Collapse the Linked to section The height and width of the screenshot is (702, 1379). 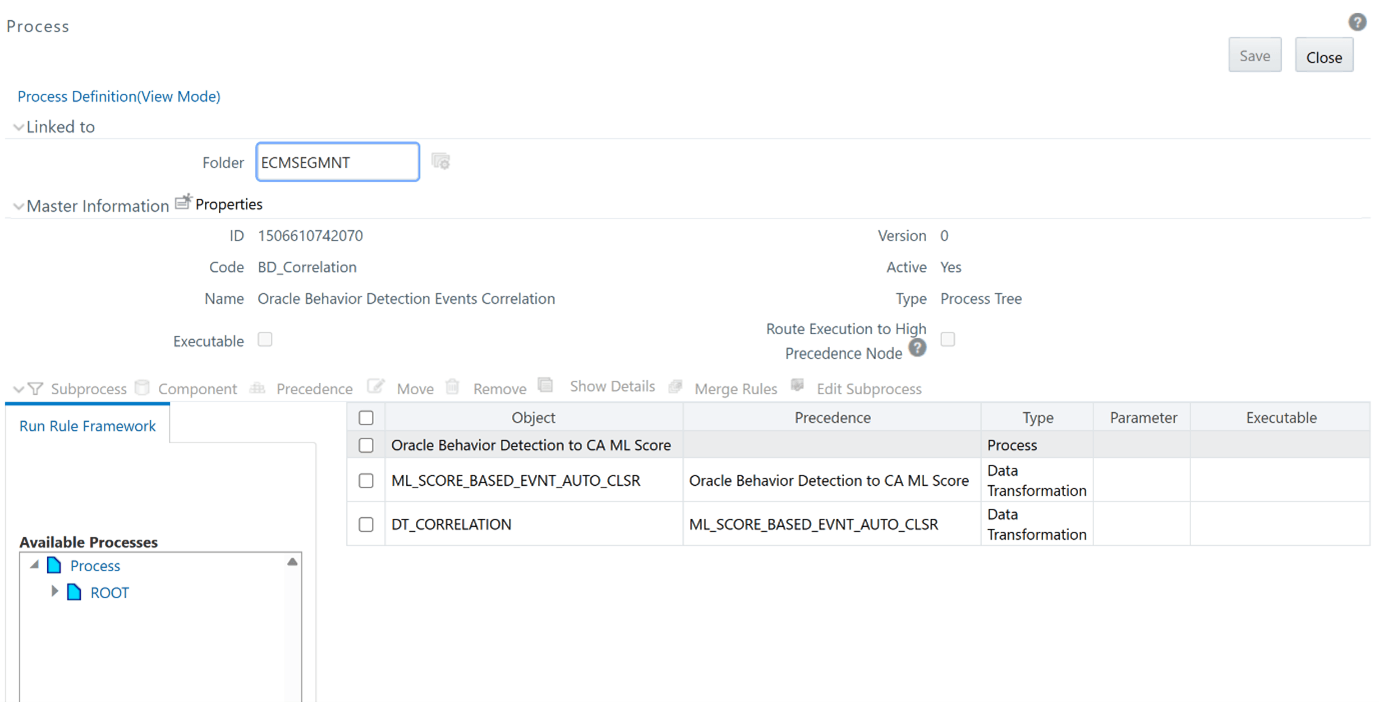17,127
